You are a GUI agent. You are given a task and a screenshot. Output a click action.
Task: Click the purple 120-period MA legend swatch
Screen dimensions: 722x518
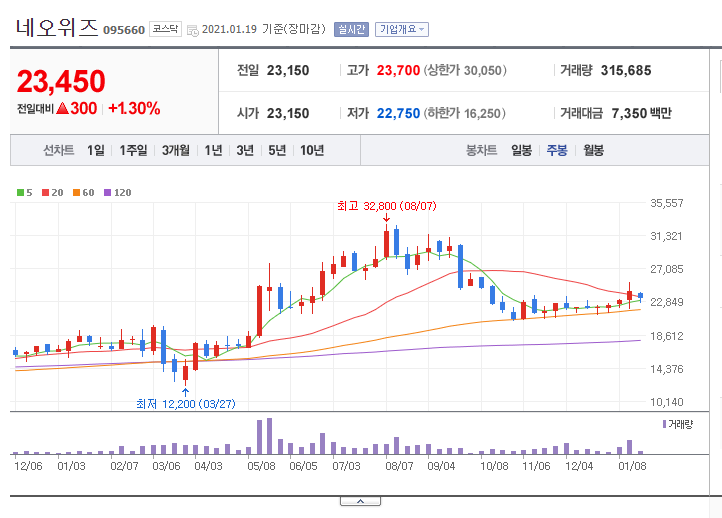pyautogui.click(x=107, y=192)
